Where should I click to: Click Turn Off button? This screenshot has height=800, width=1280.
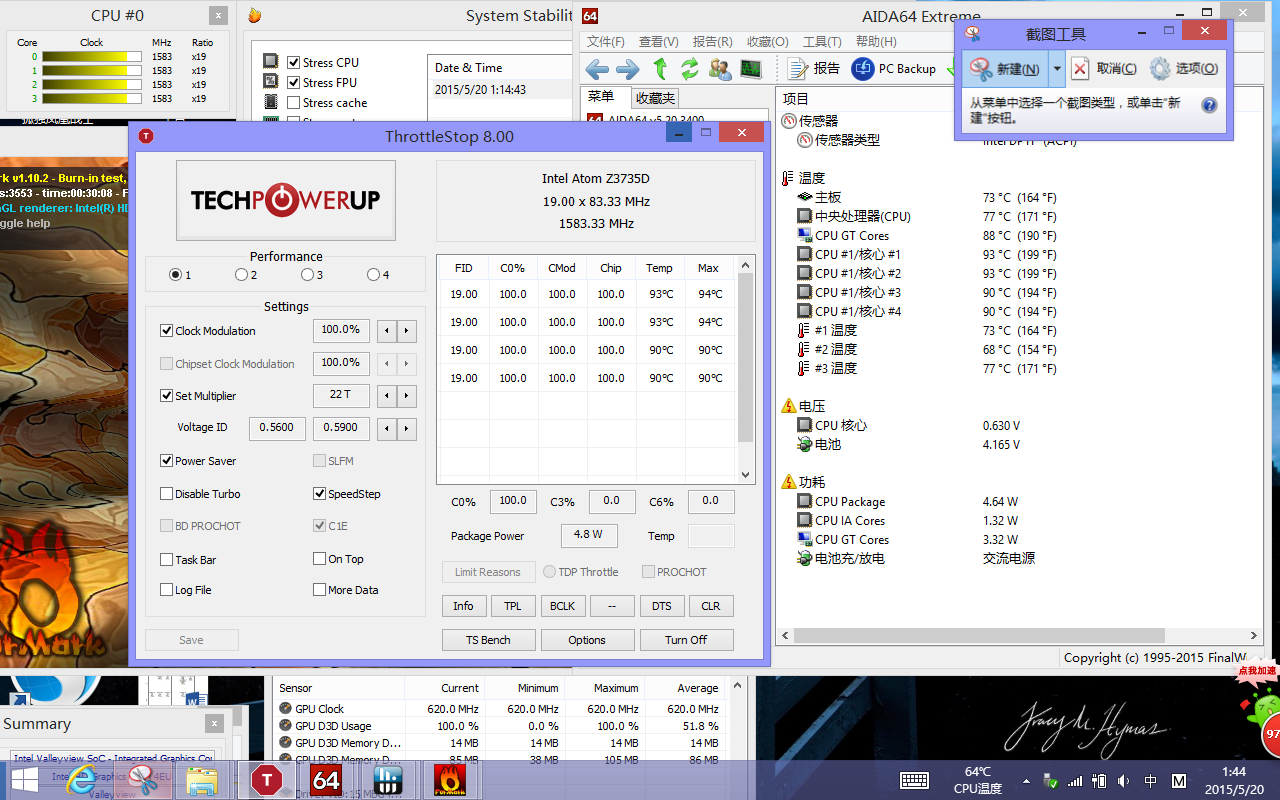pyautogui.click(x=686, y=640)
